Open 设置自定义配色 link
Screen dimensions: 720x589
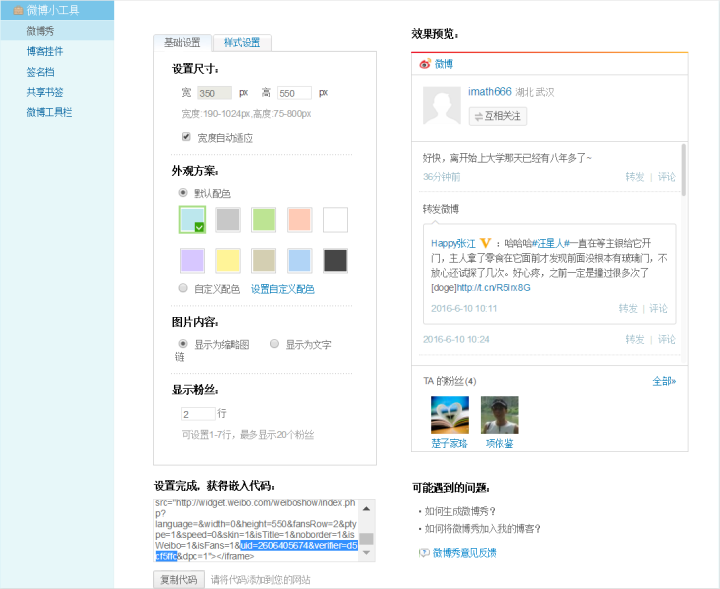coord(282,289)
